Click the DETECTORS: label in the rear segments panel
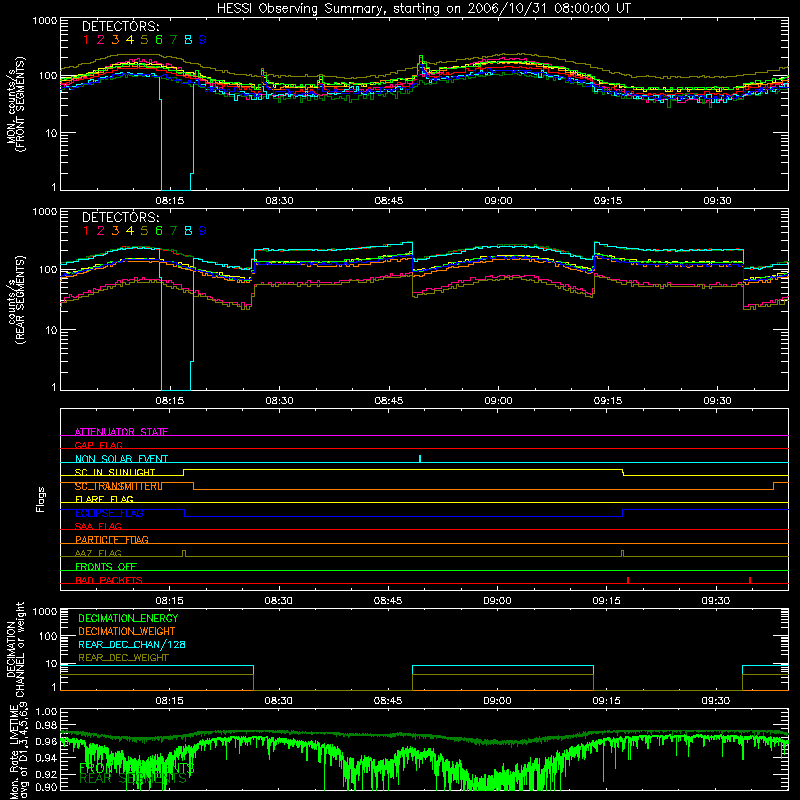The width and height of the screenshot is (800, 800). click(x=121, y=217)
